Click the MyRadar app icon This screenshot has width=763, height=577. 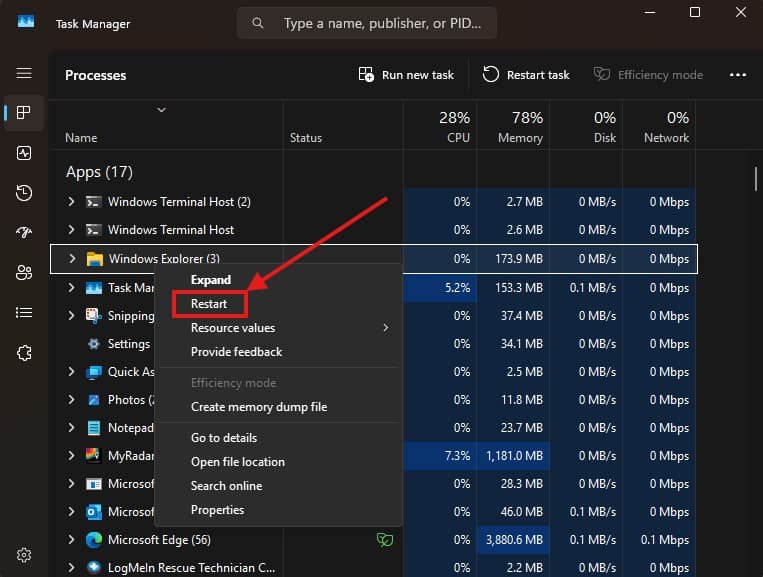[x=93, y=455]
